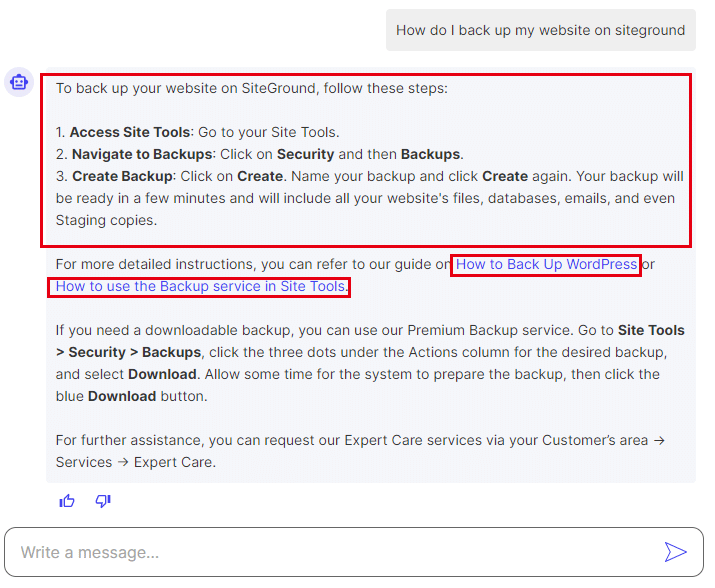Click the bold Create Backup heading
The image size is (715, 588).
coord(122,176)
